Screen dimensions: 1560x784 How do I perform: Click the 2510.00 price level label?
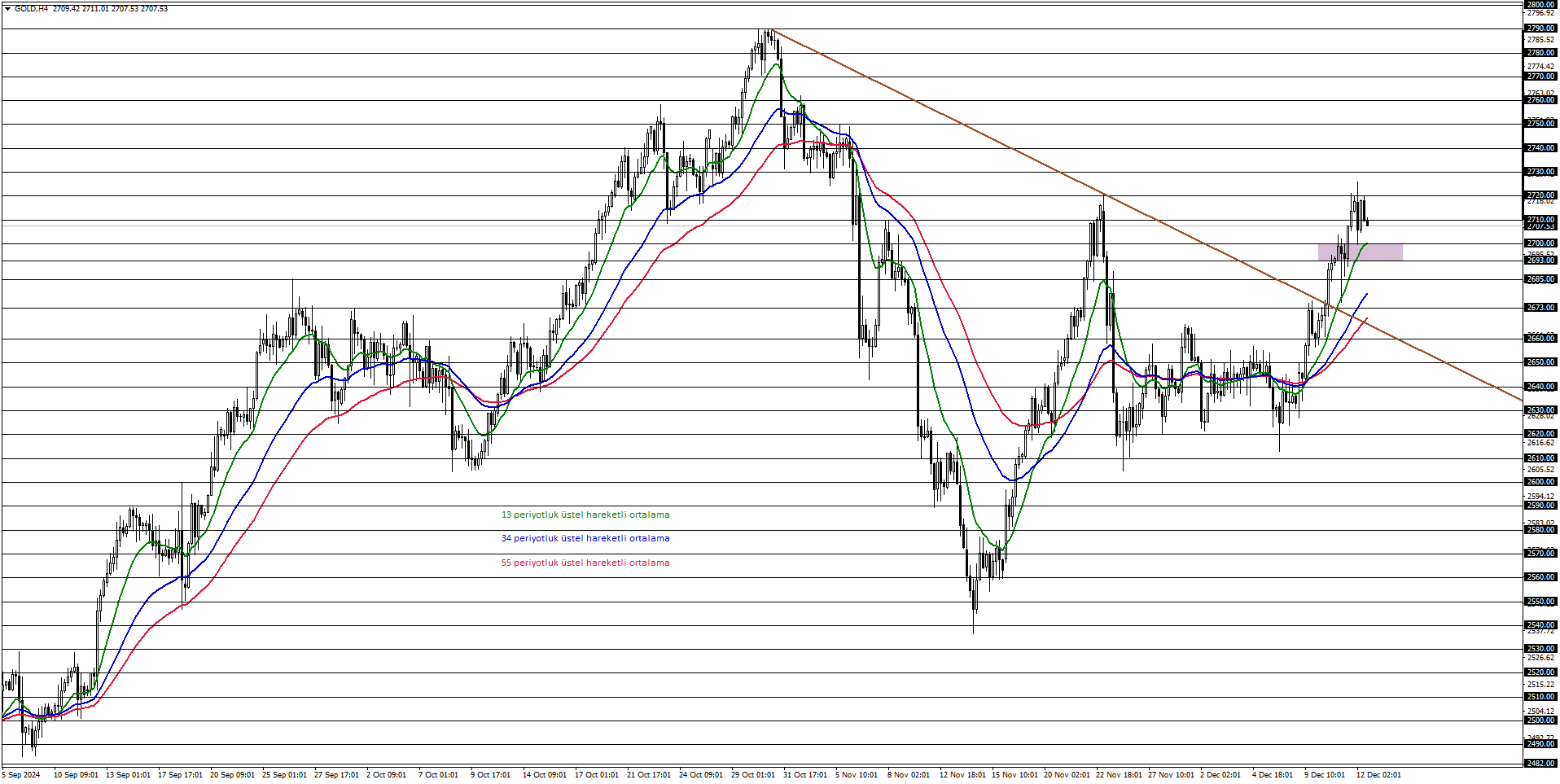tap(1540, 697)
